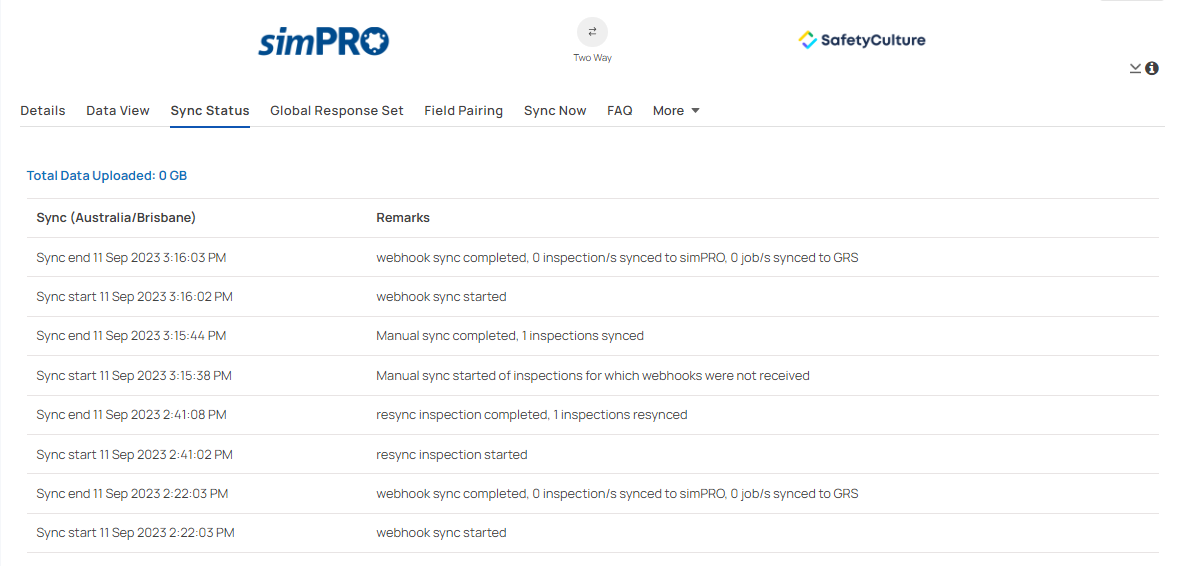Image resolution: width=1182 pixels, height=566 pixels.
Task: Click the Total Data Uploaded link
Action: click(107, 176)
